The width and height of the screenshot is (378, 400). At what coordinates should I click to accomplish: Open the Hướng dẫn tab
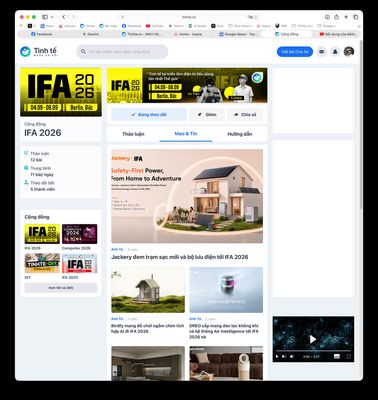(x=239, y=134)
